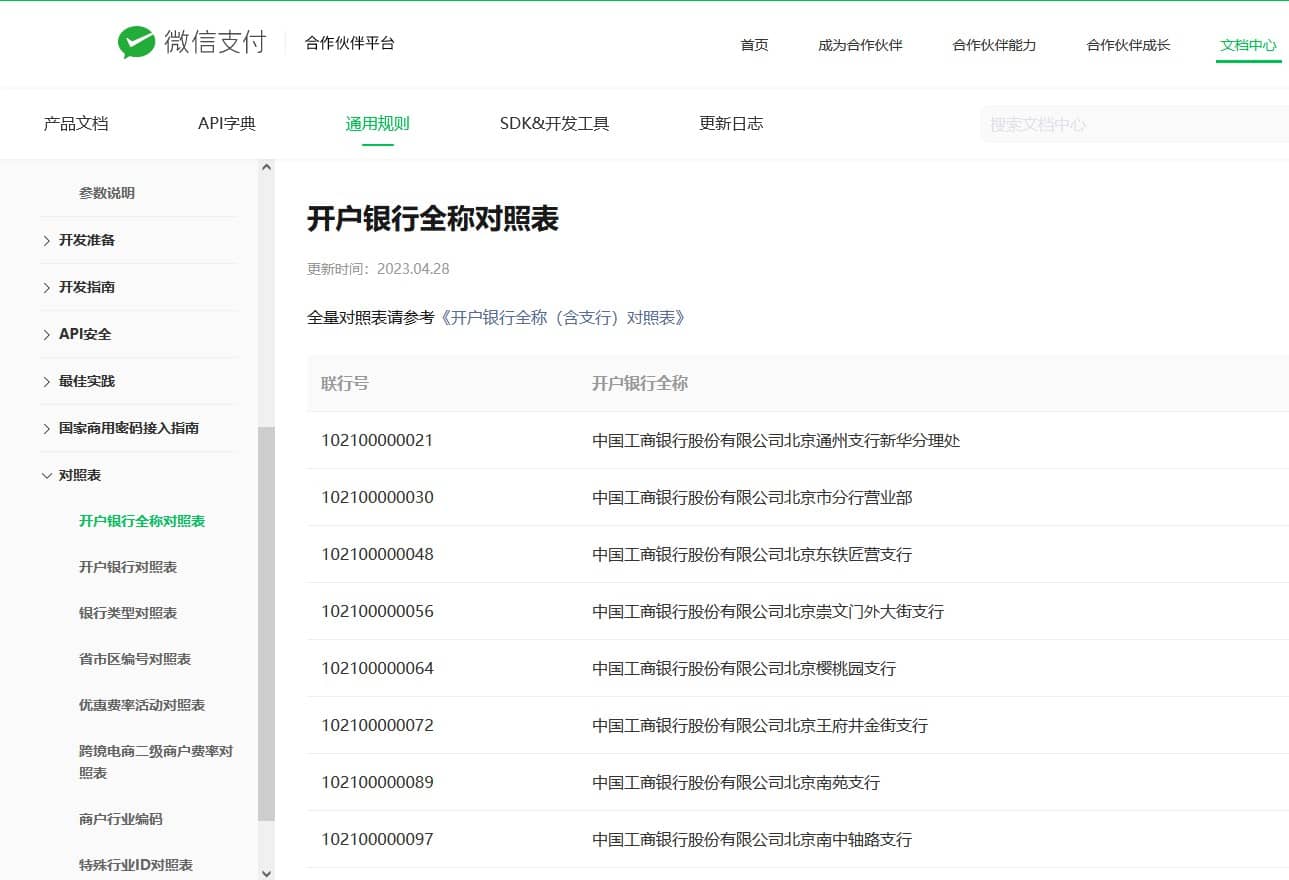Go to 成为合作伙伴 in top navigation
This screenshot has width=1289, height=880.
pos(860,45)
